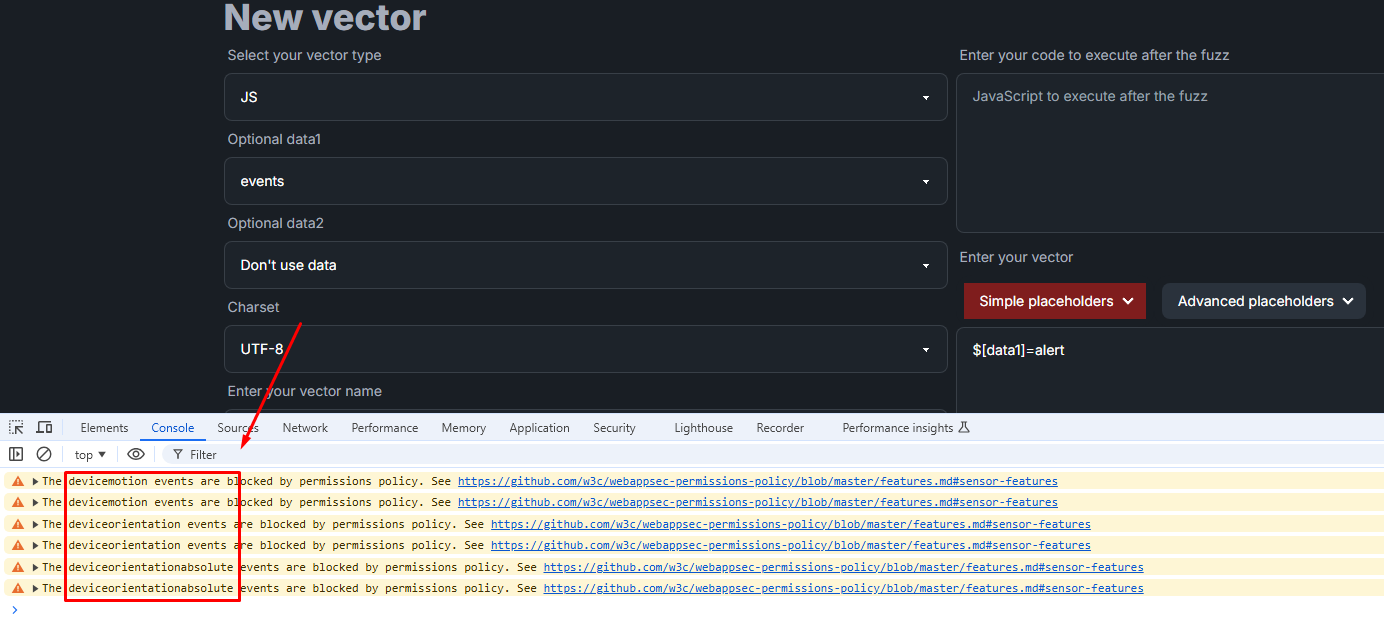1384x624 pixels.
Task: Open Performance insights via the flask icon
Action: (963, 427)
